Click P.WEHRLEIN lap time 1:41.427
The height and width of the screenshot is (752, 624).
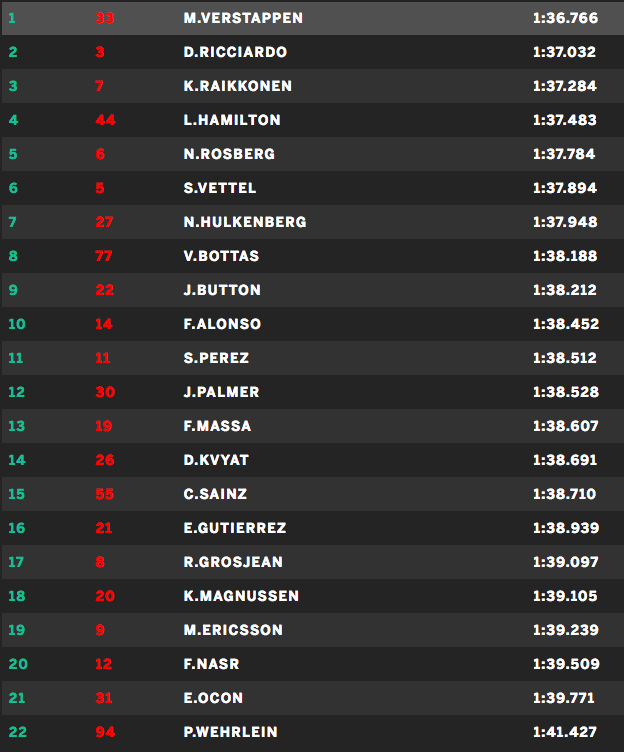click(x=565, y=732)
